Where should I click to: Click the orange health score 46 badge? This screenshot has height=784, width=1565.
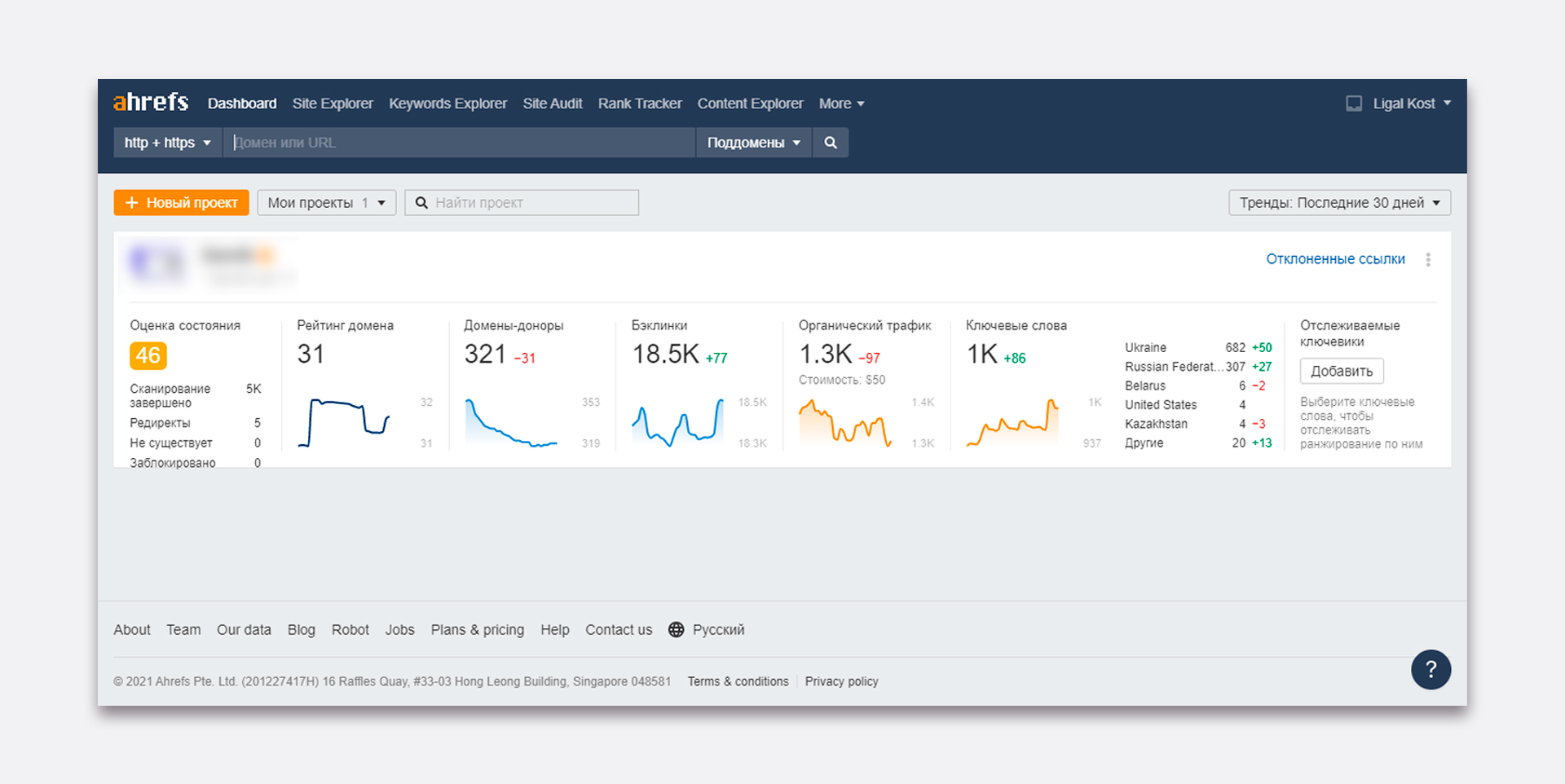click(x=148, y=355)
